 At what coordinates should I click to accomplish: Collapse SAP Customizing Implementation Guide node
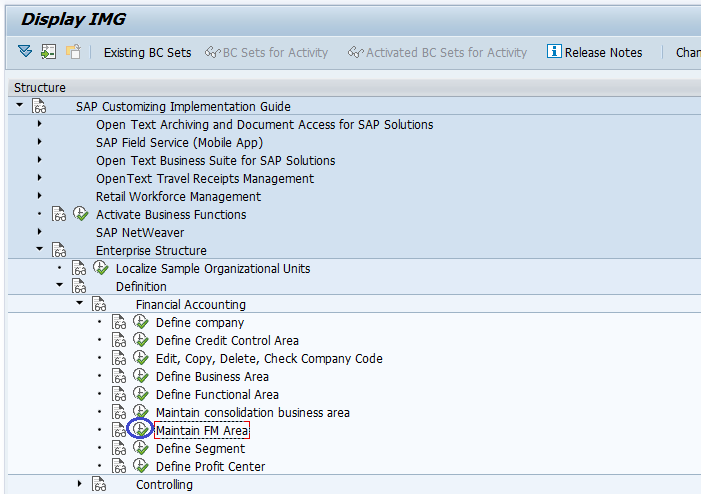click(x=19, y=106)
